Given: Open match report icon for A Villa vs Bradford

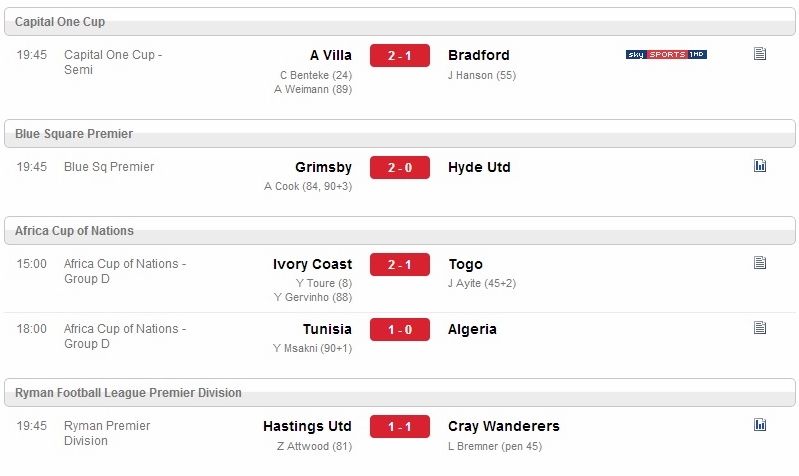Looking at the screenshot, I should pyautogui.click(x=760, y=54).
